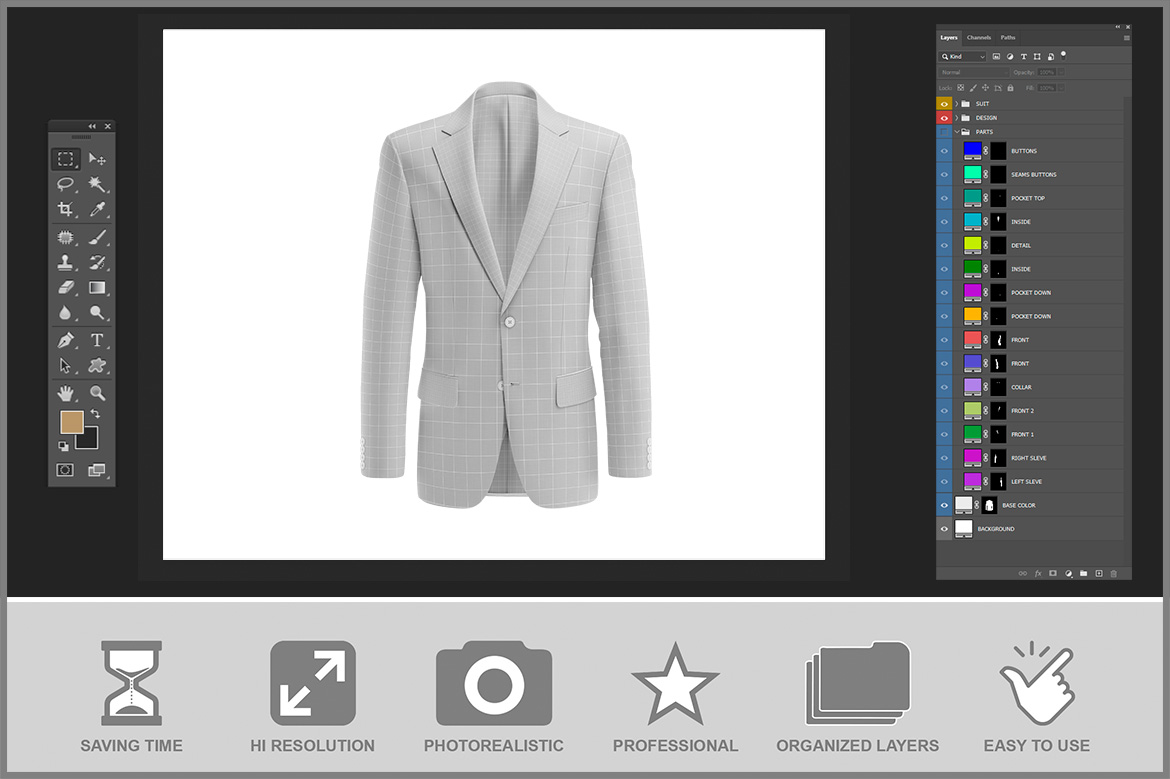Add a layer mask from panel footer
The height and width of the screenshot is (779, 1170).
(x=1053, y=573)
